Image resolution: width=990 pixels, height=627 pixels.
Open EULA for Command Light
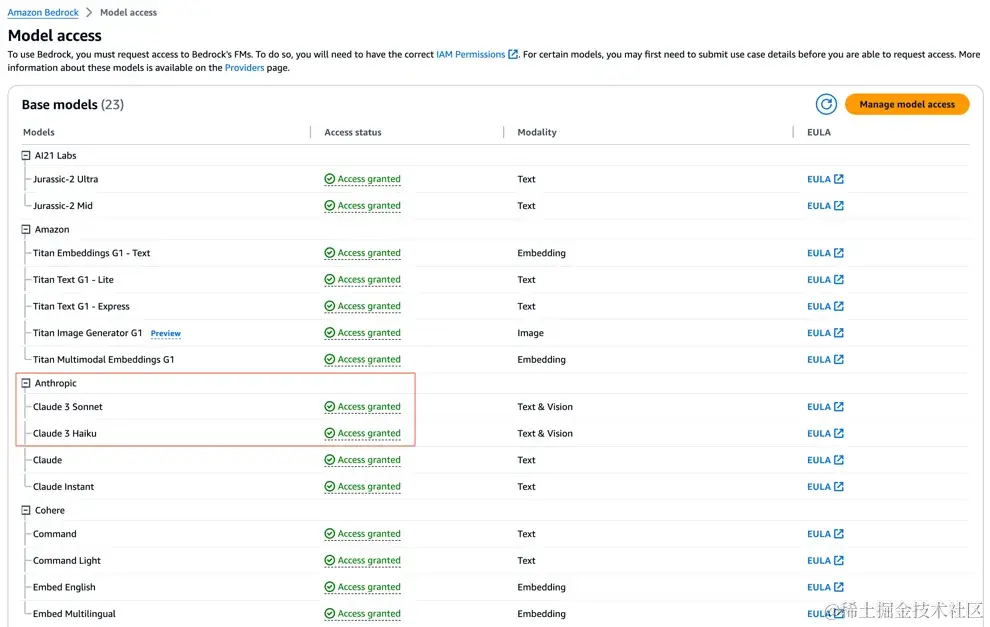point(825,561)
